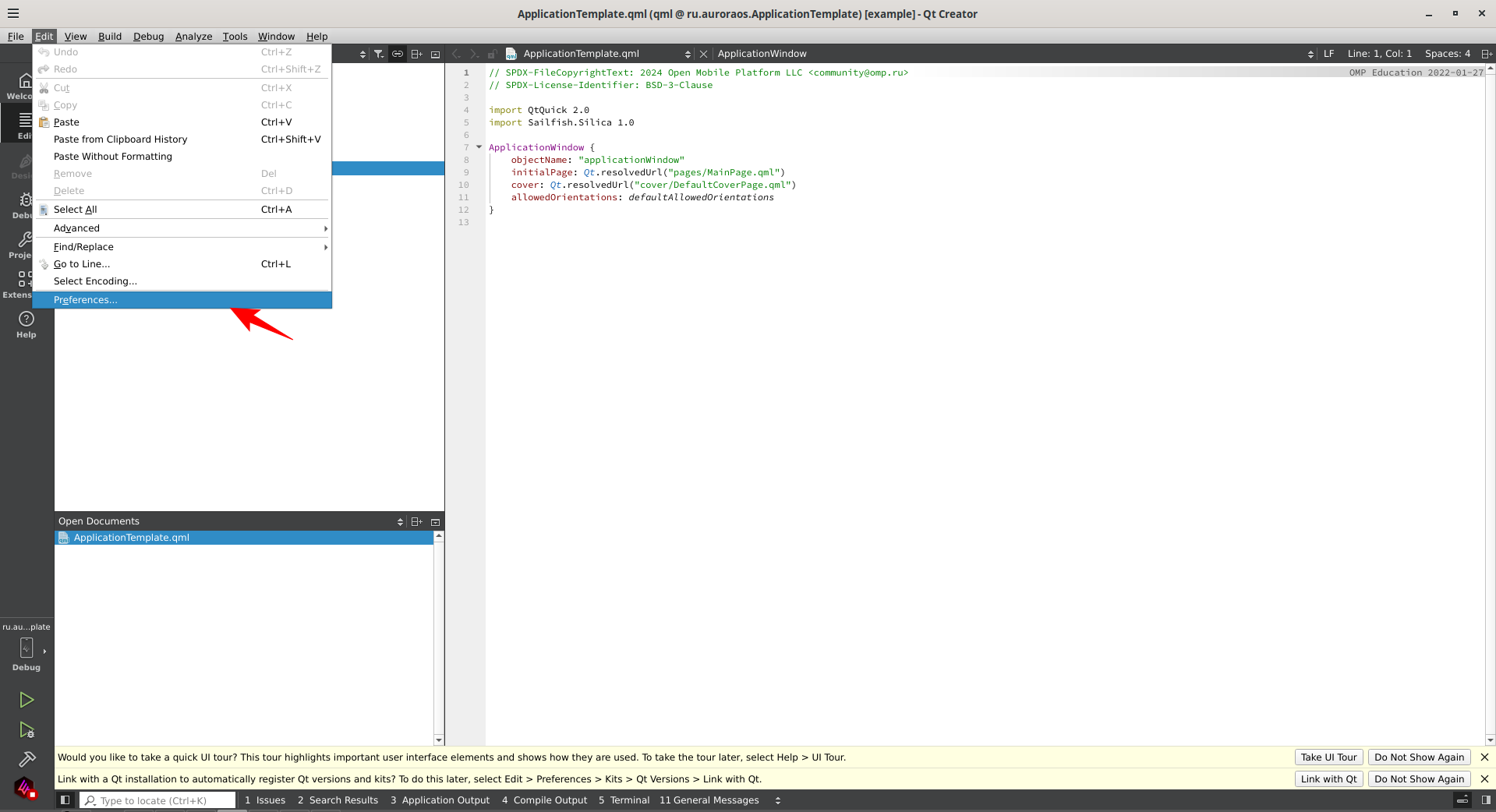Click Link with Qt button
Image resolution: width=1496 pixels, height=812 pixels.
(1328, 779)
